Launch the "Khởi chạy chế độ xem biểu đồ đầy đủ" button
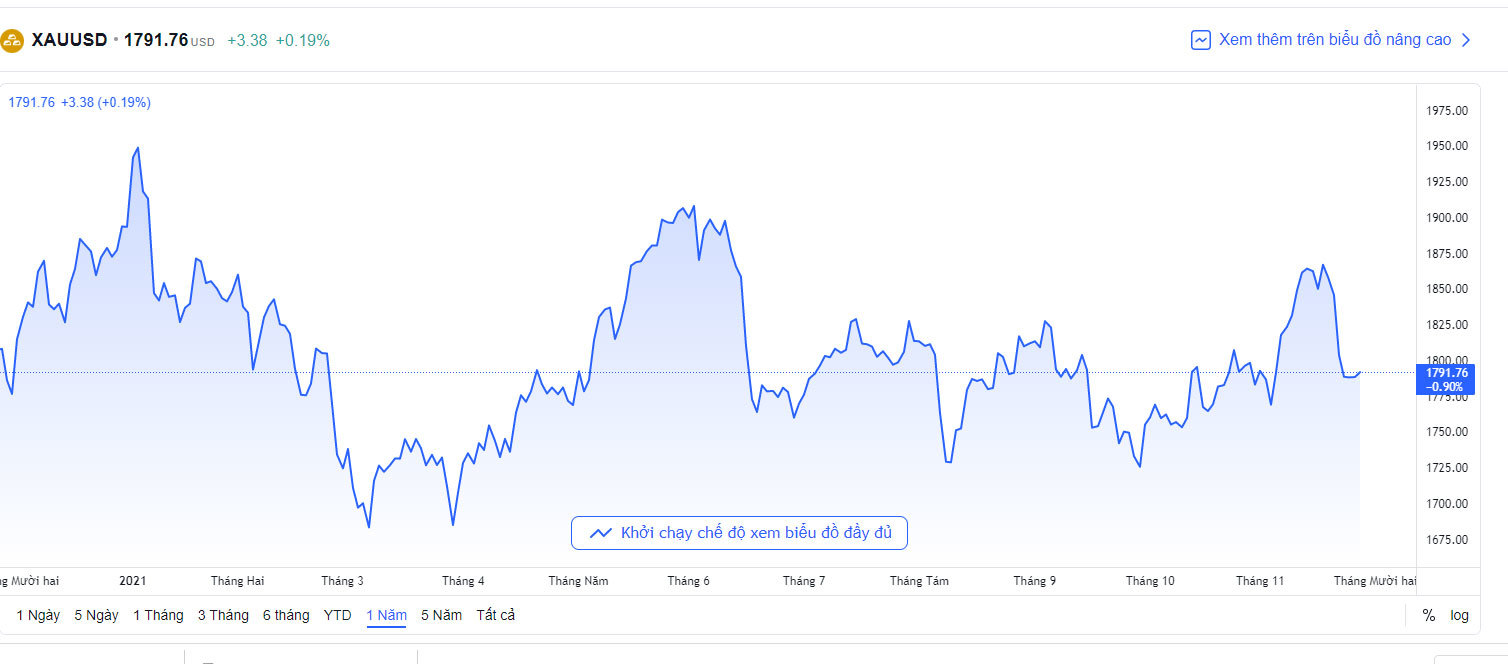The height and width of the screenshot is (664, 1508). 739,533
